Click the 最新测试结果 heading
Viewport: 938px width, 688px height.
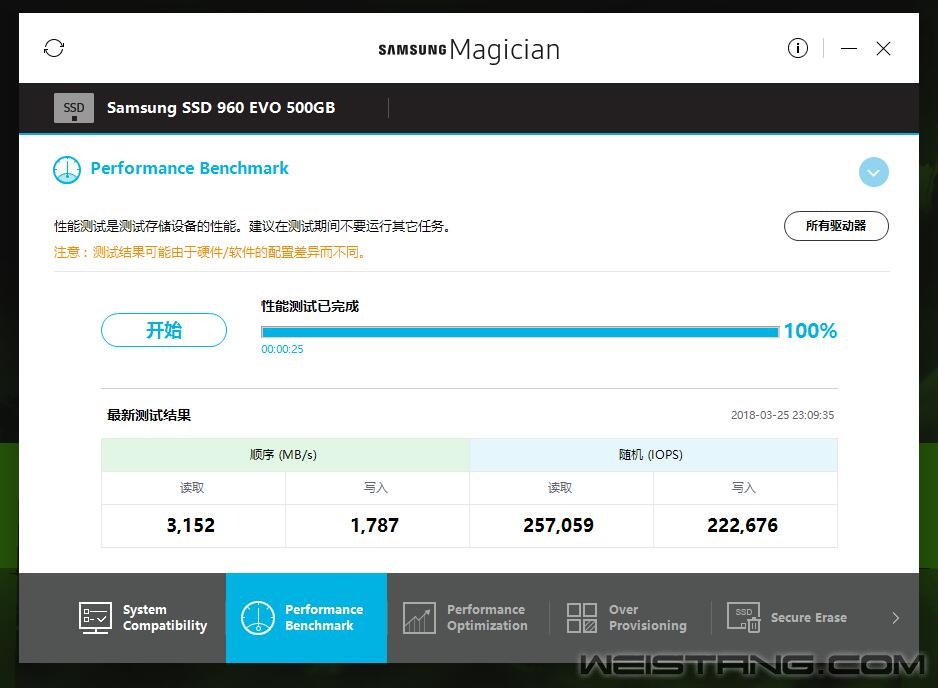(x=149, y=415)
